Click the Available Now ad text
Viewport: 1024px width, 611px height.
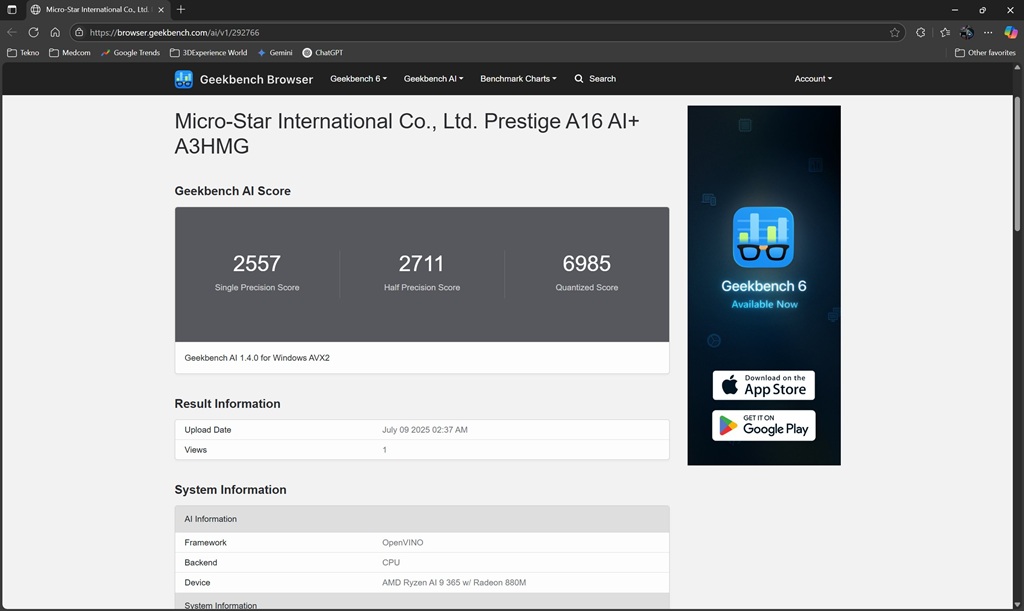[x=764, y=304]
